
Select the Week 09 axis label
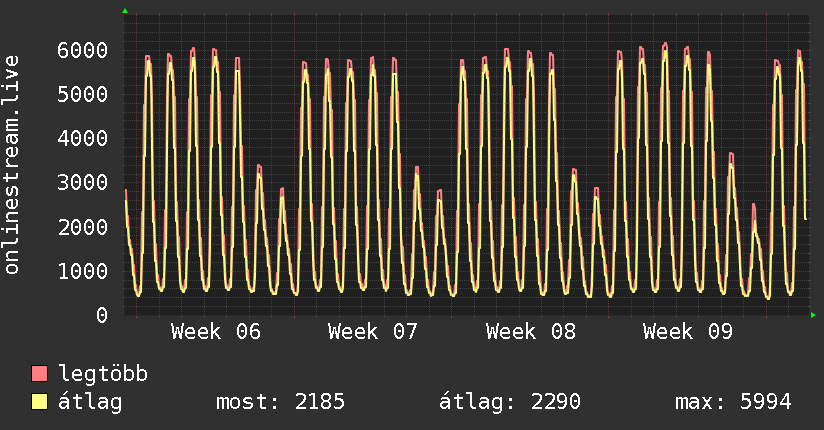click(688, 332)
